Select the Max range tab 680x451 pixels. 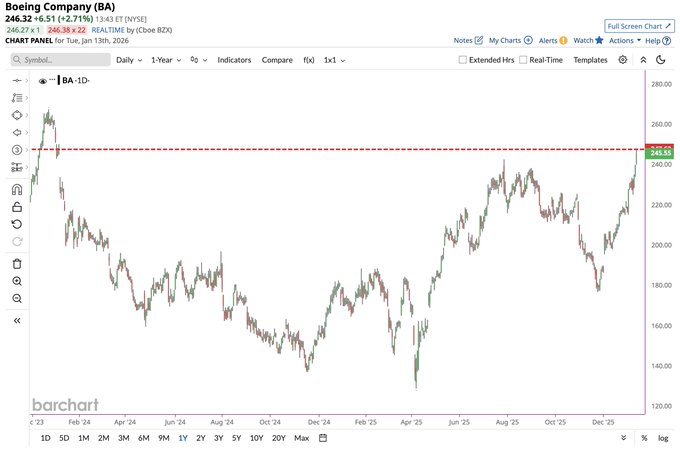click(x=301, y=438)
